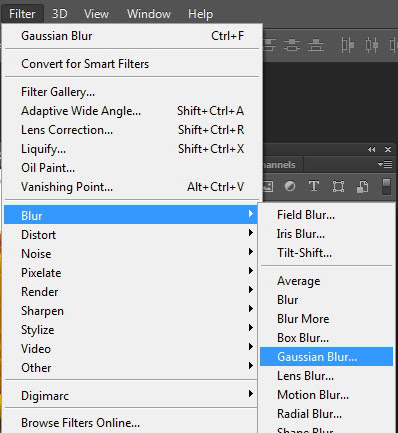398x433 pixels.
Task: Click the distribute vertical centers icon
Action: pyautogui.click(x=292, y=45)
